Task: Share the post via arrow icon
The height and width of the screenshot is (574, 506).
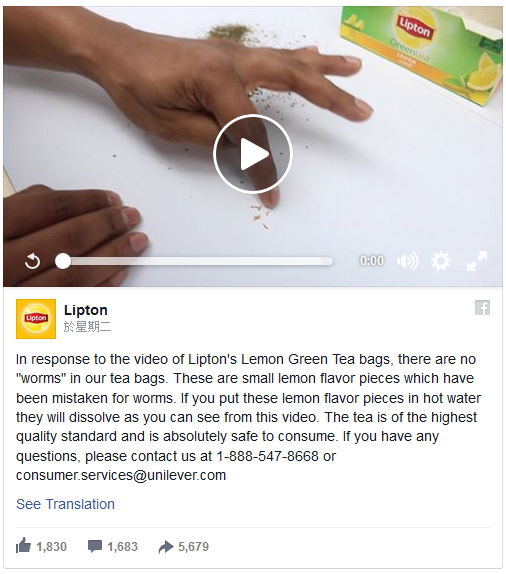Action: point(166,547)
